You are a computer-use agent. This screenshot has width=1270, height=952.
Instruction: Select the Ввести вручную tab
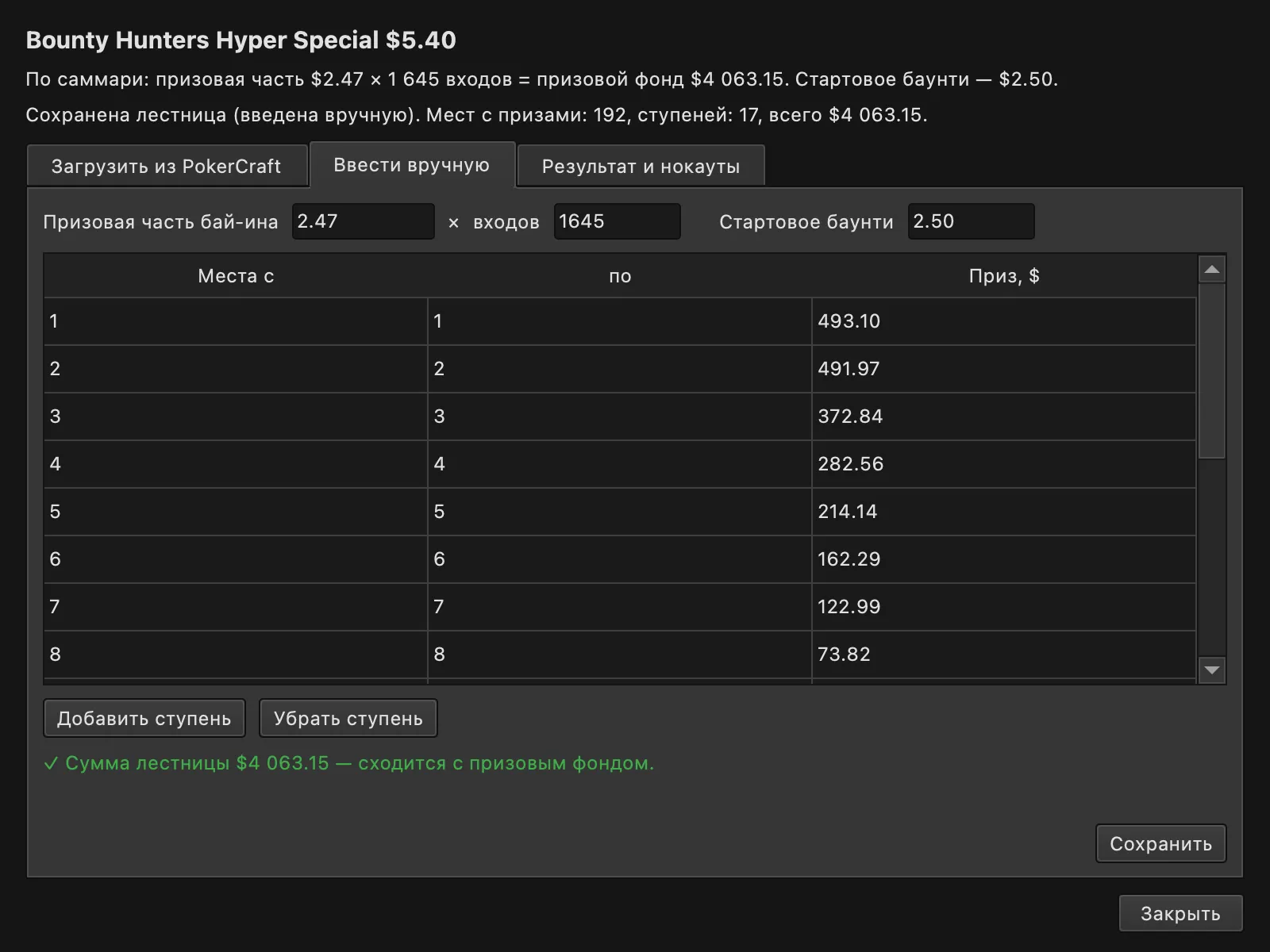point(412,165)
